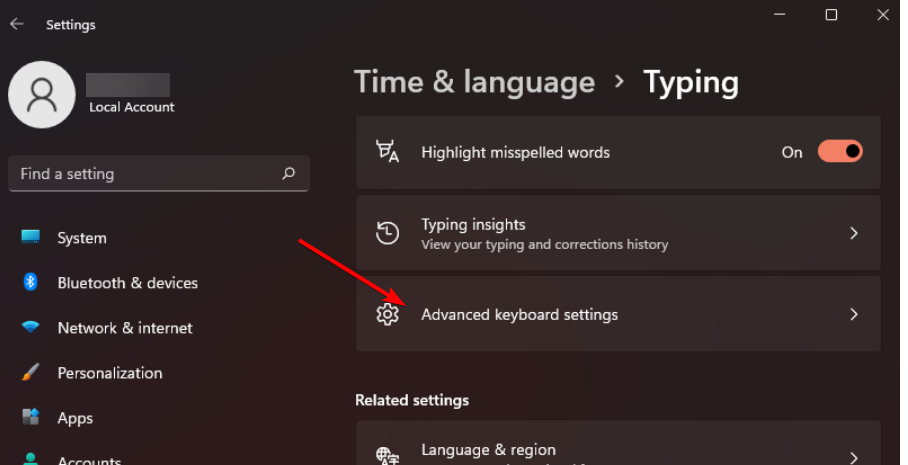Click the Network wifi icon

(x=31, y=328)
